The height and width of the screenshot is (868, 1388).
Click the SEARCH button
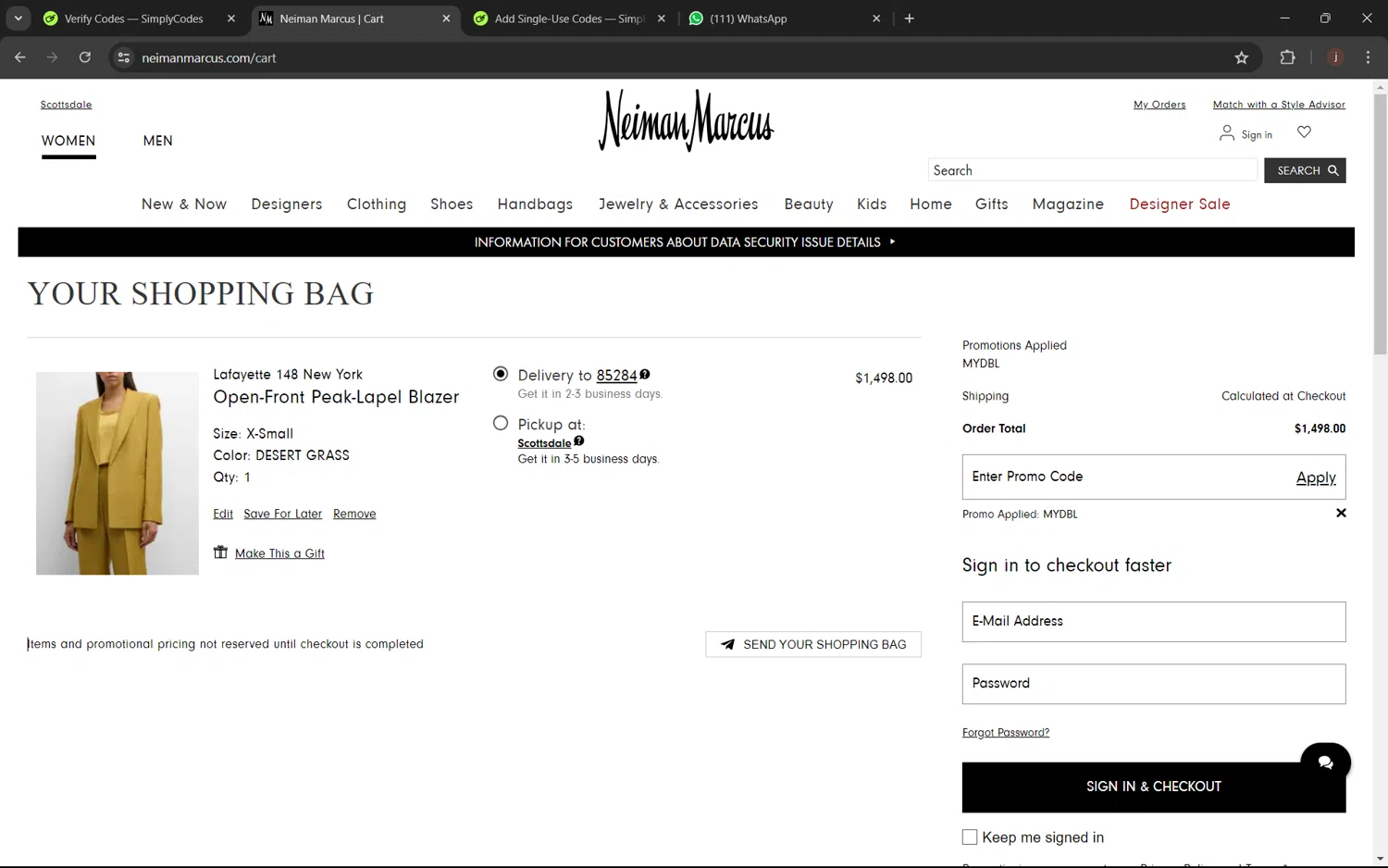[1305, 170]
